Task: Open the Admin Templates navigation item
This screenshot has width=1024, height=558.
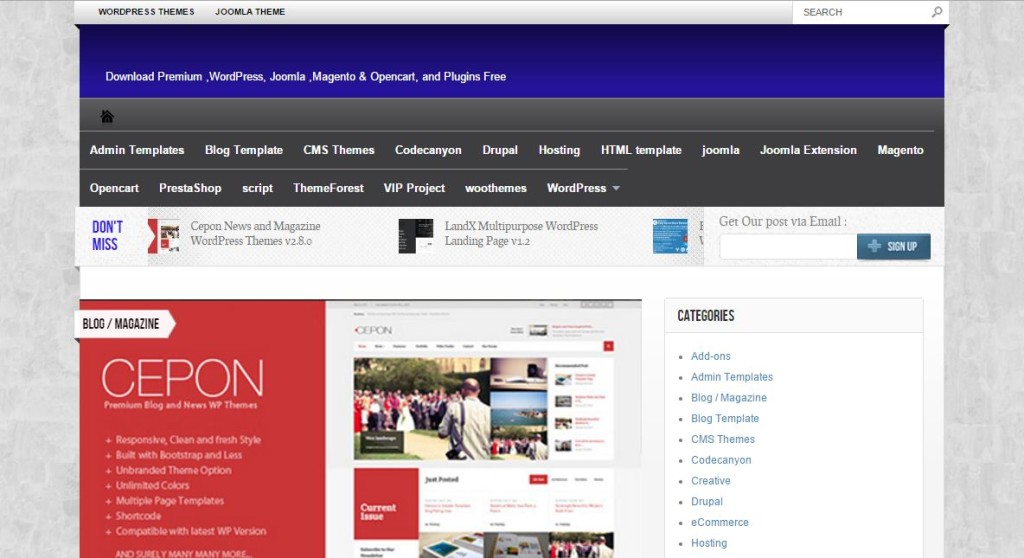Action: pyautogui.click(x=137, y=150)
